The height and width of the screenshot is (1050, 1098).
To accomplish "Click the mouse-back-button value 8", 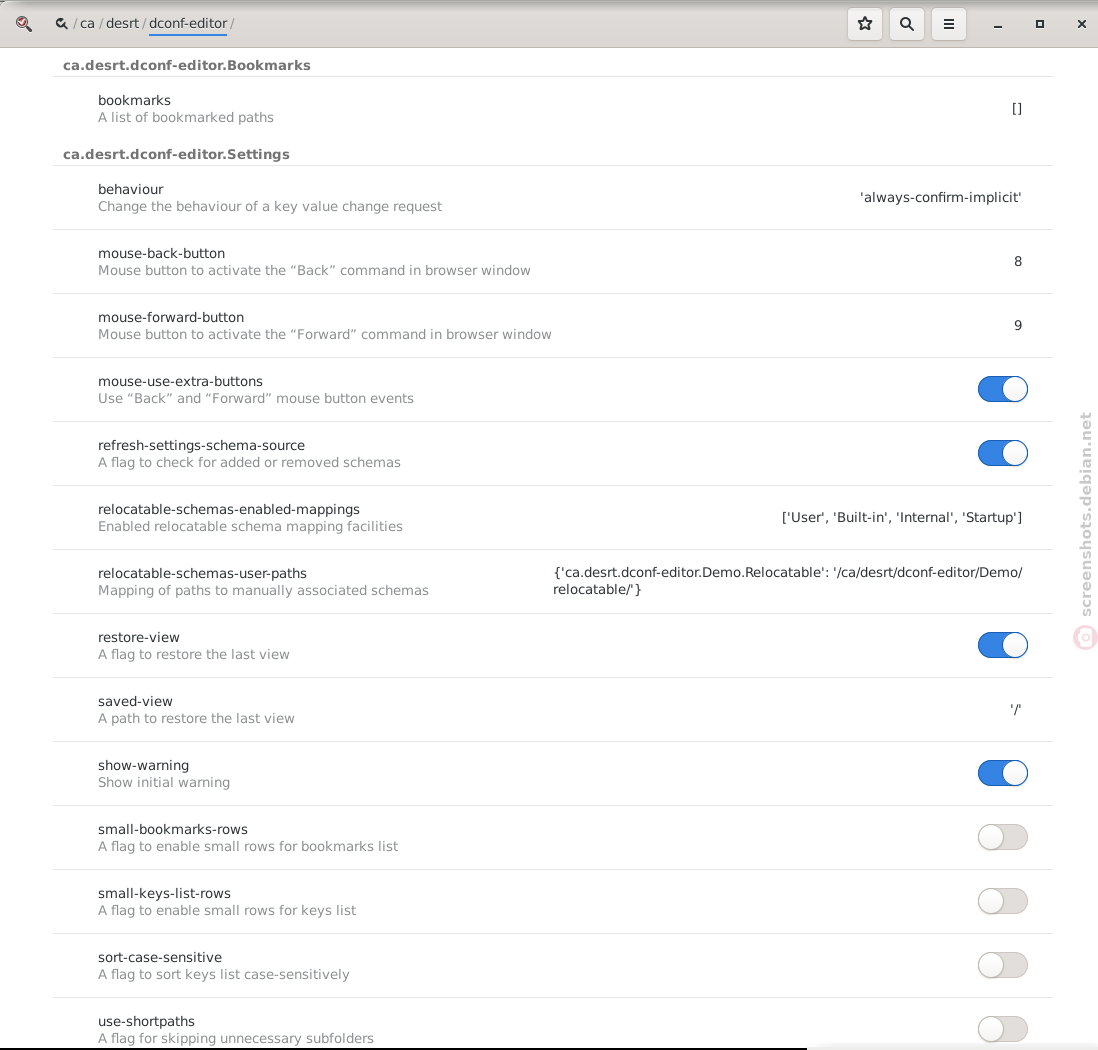I will click(x=1018, y=261).
